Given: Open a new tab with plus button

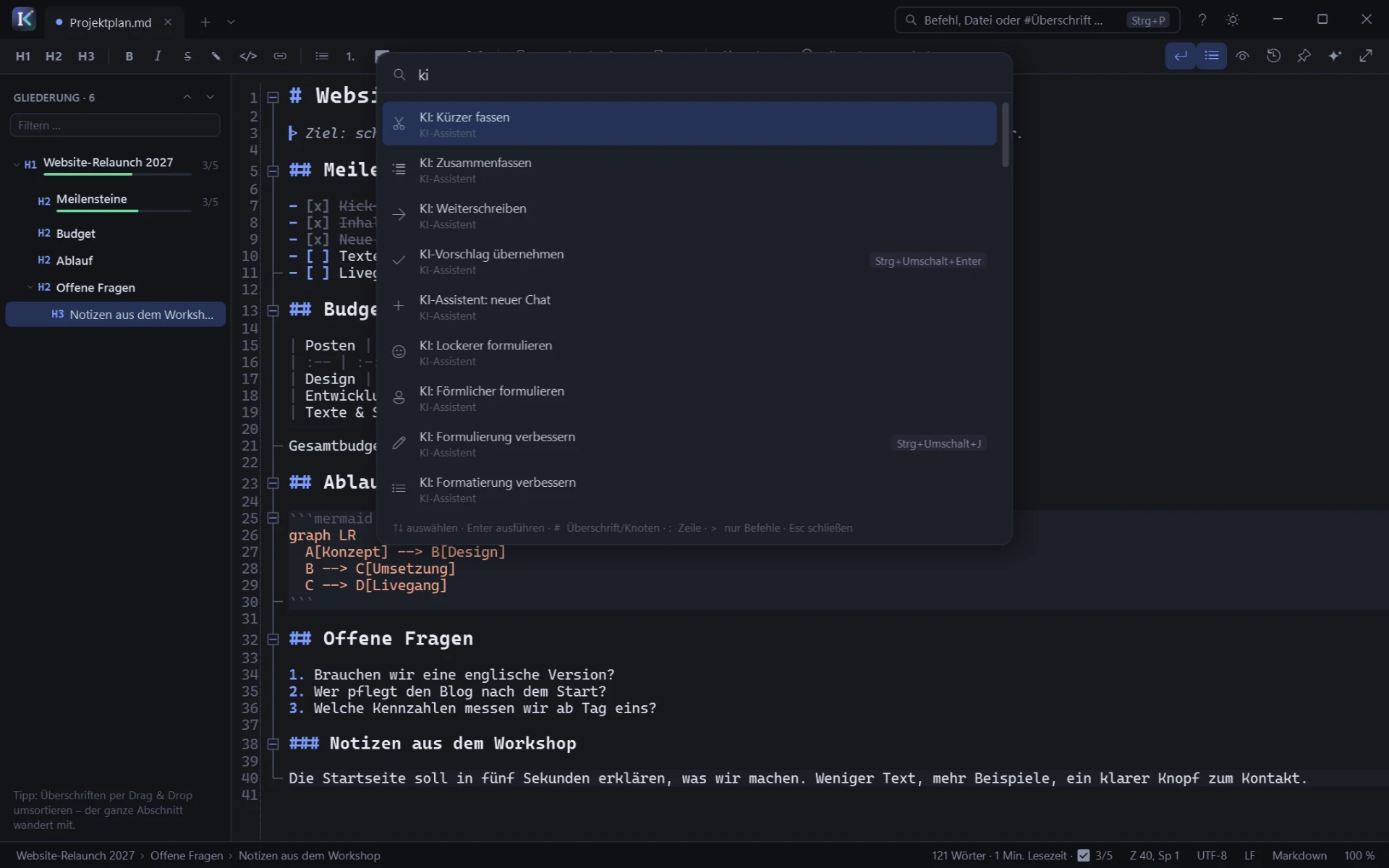Looking at the screenshot, I should click(205, 22).
